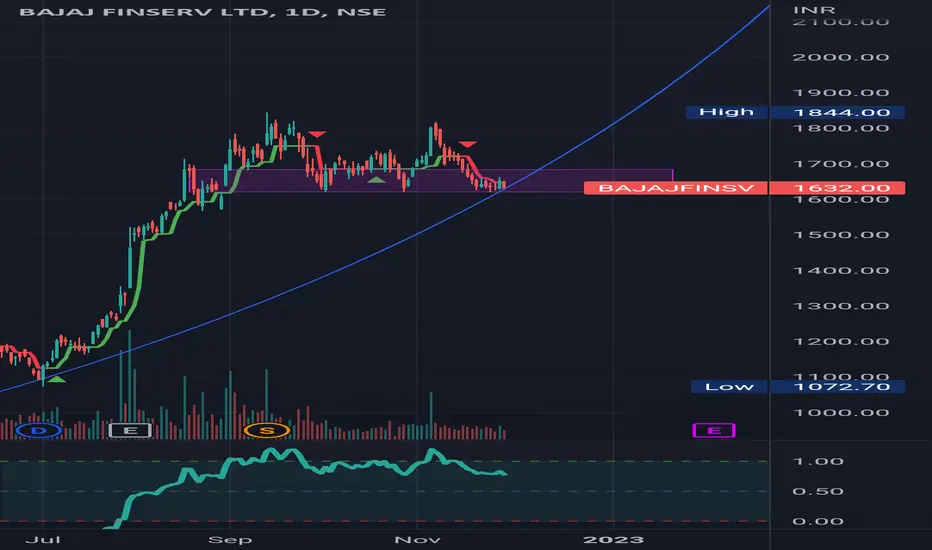The height and width of the screenshot is (550, 932).
Task: Click the 0.00 oscillator scale value
Action: (818, 521)
